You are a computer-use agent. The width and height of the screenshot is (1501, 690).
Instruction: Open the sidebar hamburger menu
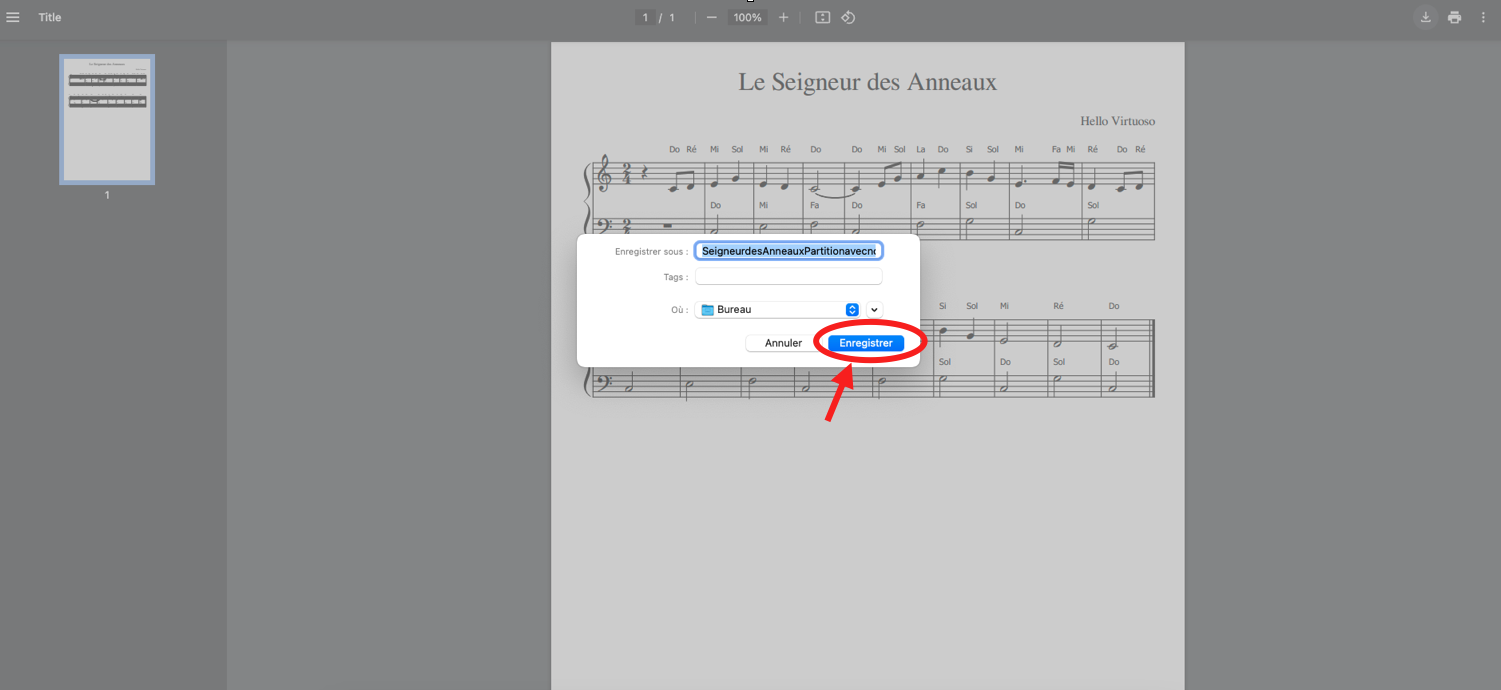[x=13, y=17]
